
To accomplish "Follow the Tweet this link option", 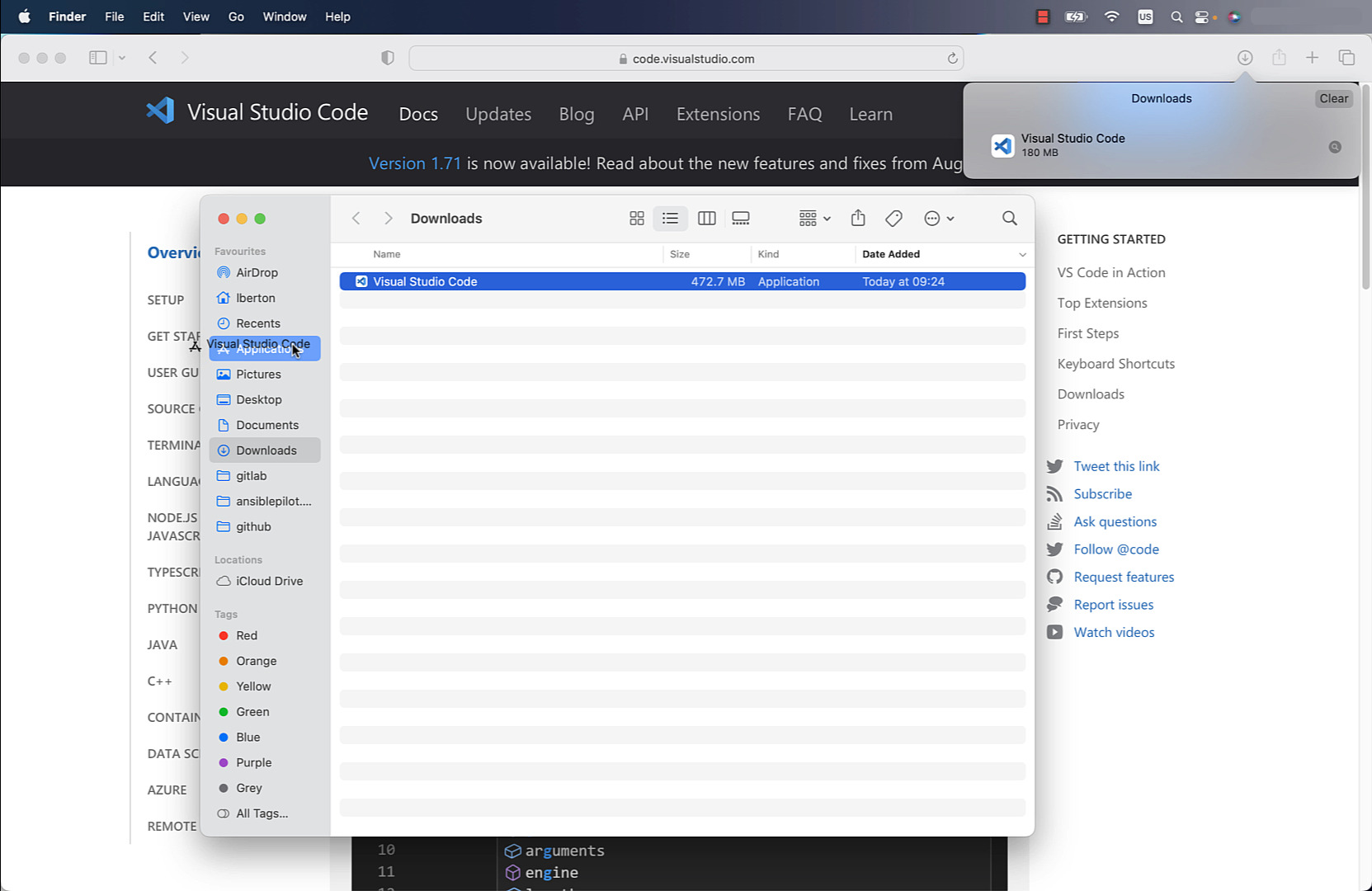I will tap(1115, 465).
